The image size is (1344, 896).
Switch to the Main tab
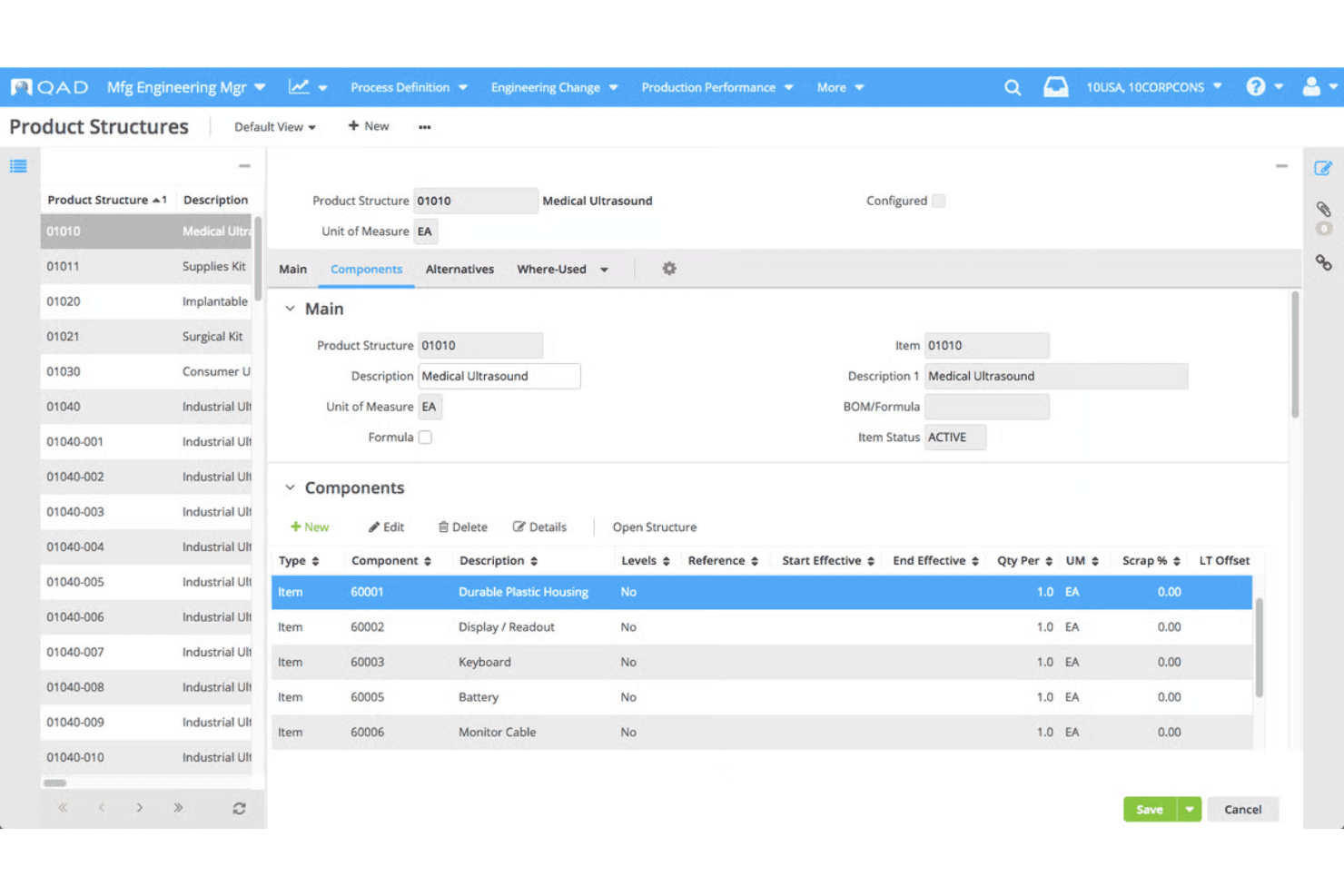(x=292, y=270)
